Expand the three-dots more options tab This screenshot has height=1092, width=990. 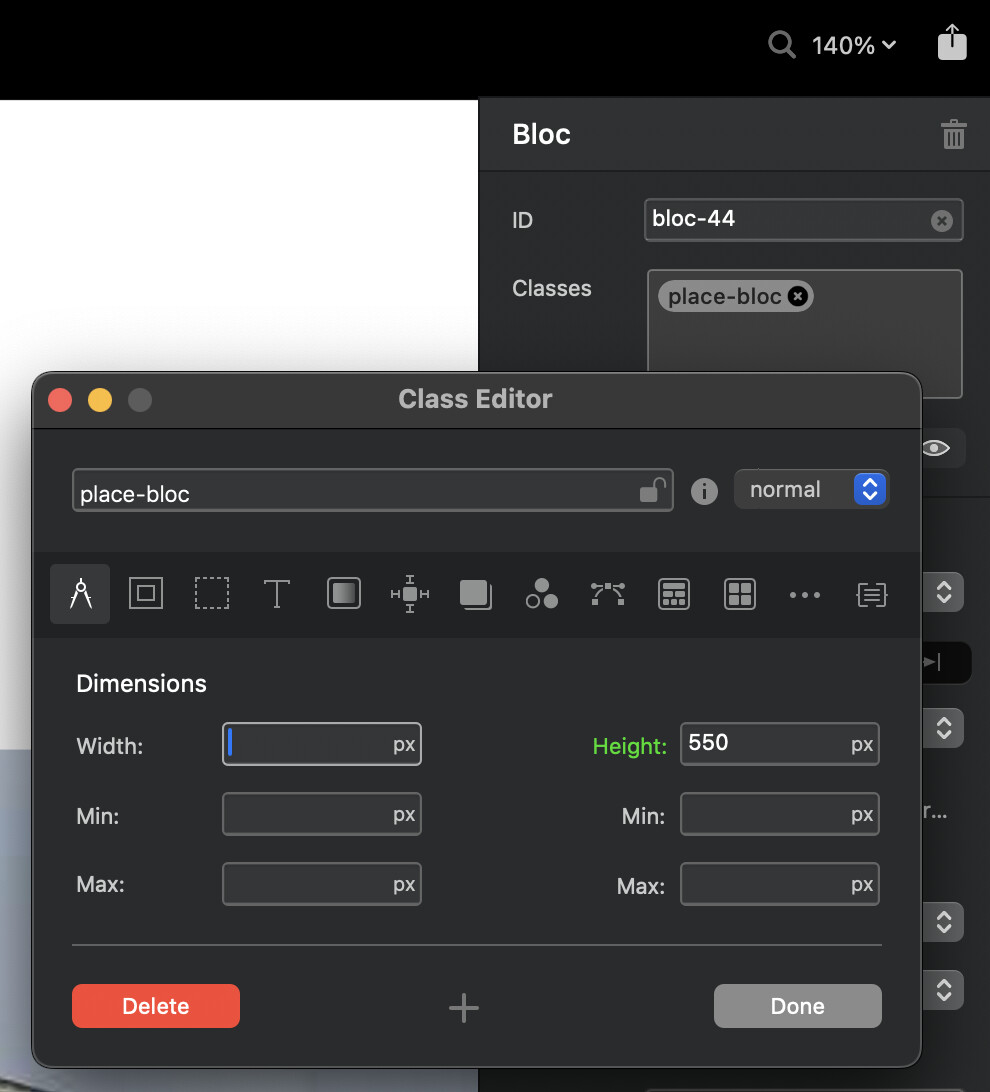[x=805, y=594]
